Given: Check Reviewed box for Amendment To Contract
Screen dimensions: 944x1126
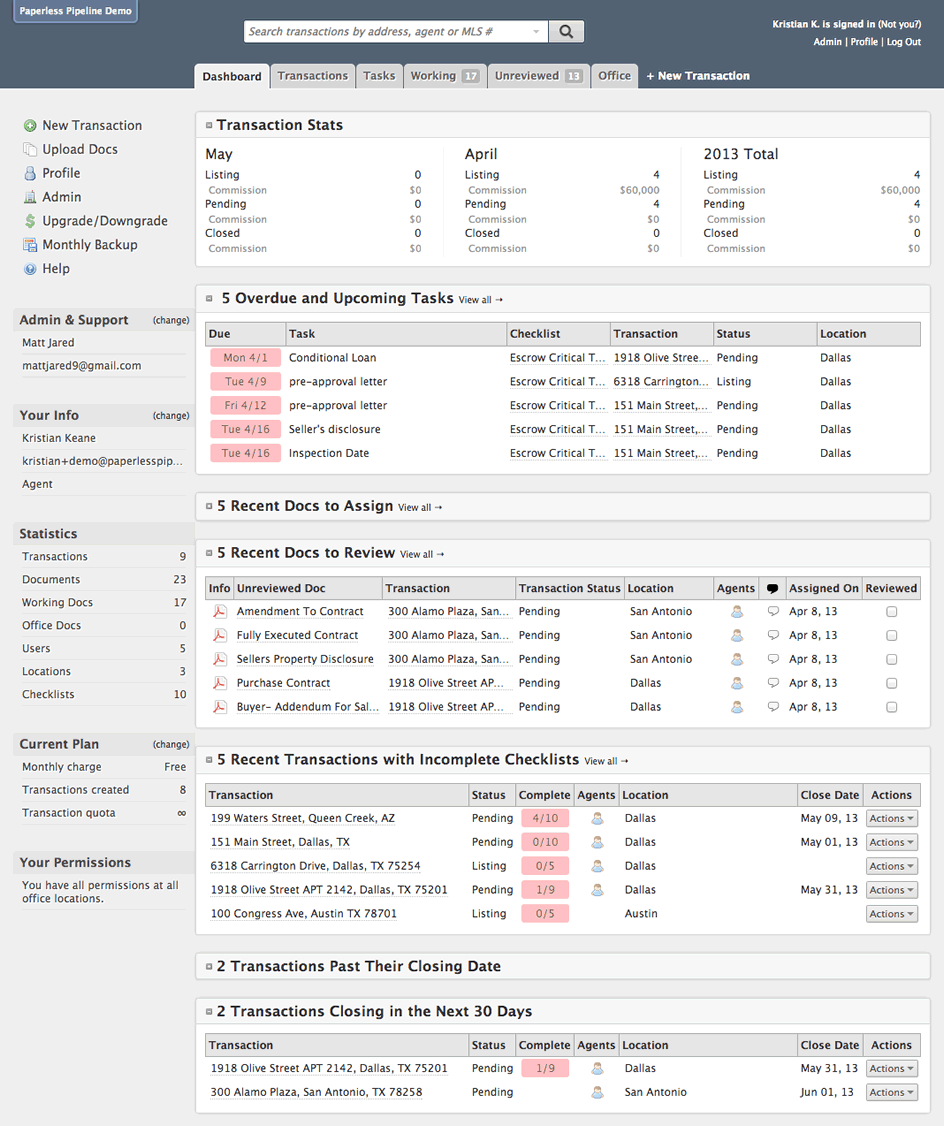Looking at the screenshot, I should [x=892, y=612].
